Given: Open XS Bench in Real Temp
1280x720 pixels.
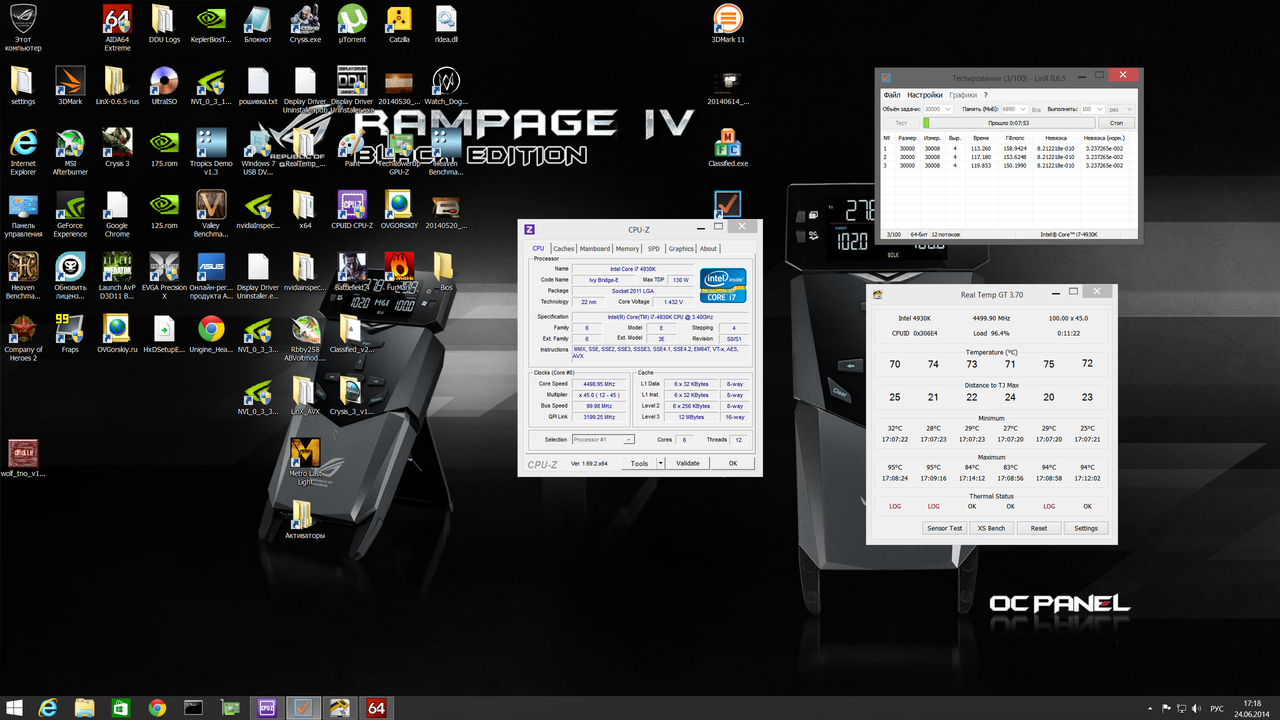Looking at the screenshot, I should (x=991, y=528).
